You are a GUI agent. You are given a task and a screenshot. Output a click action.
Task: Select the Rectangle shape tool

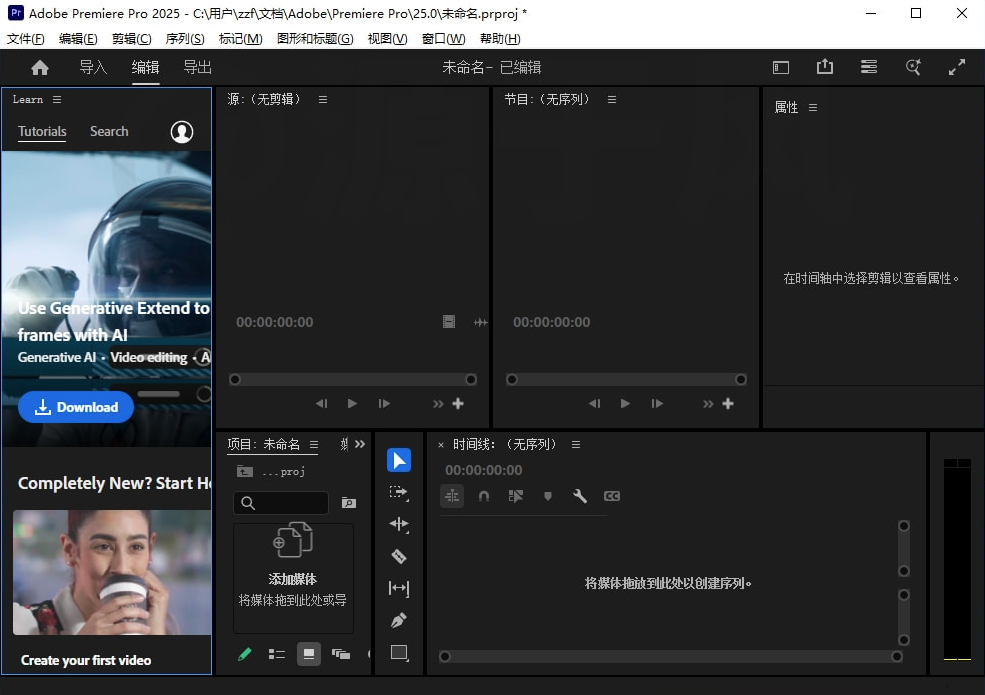coord(398,653)
